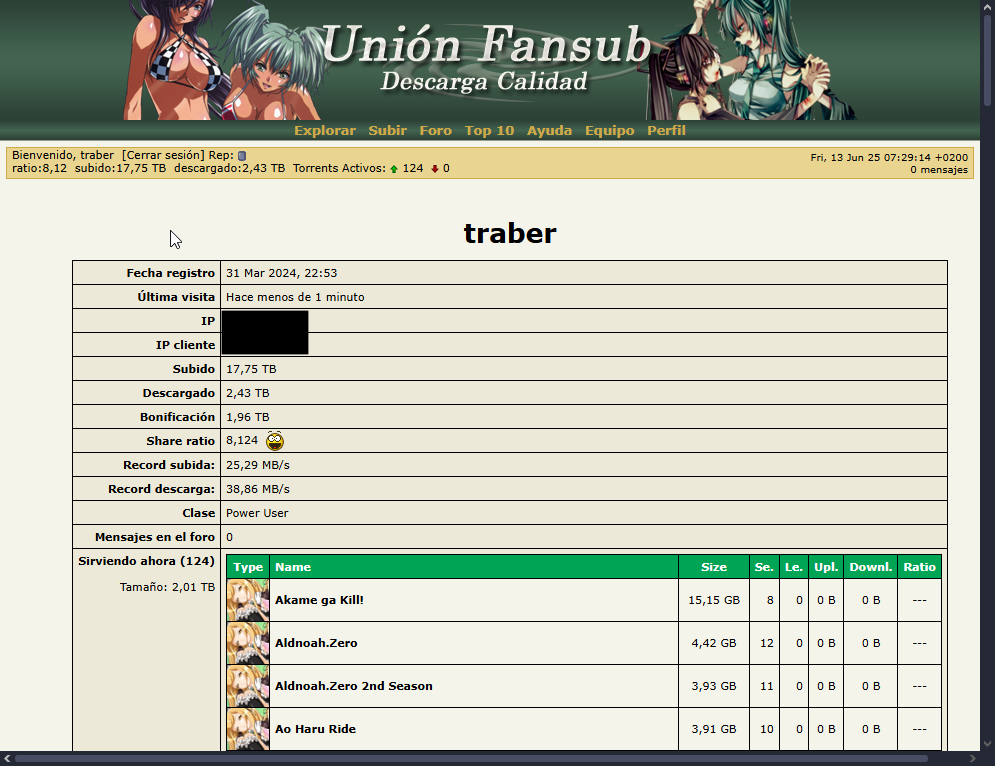Click the 25,29 MB/s upload record value
The width and height of the screenshot is (995, 766).
258,465
